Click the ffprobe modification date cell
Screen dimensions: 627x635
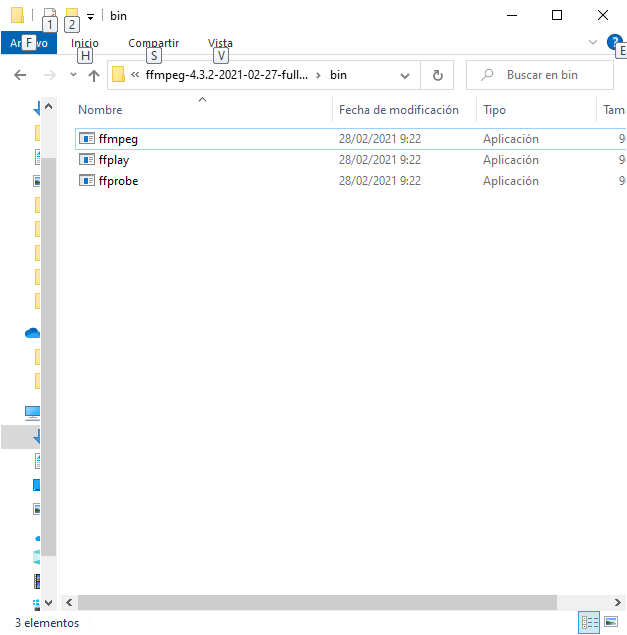380,181
